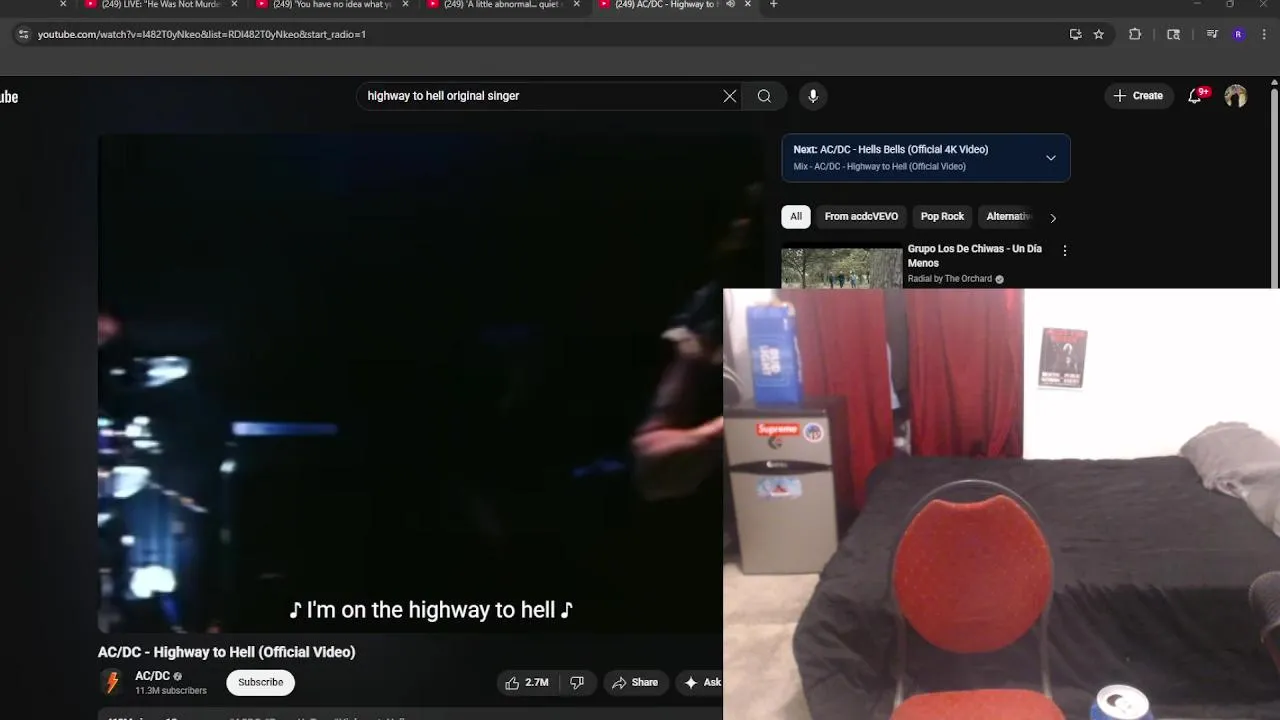This screenshot has height=720, width=1280.
Task: Open media controls icon in Chrome toolbar
Action: click(1212, 34)
